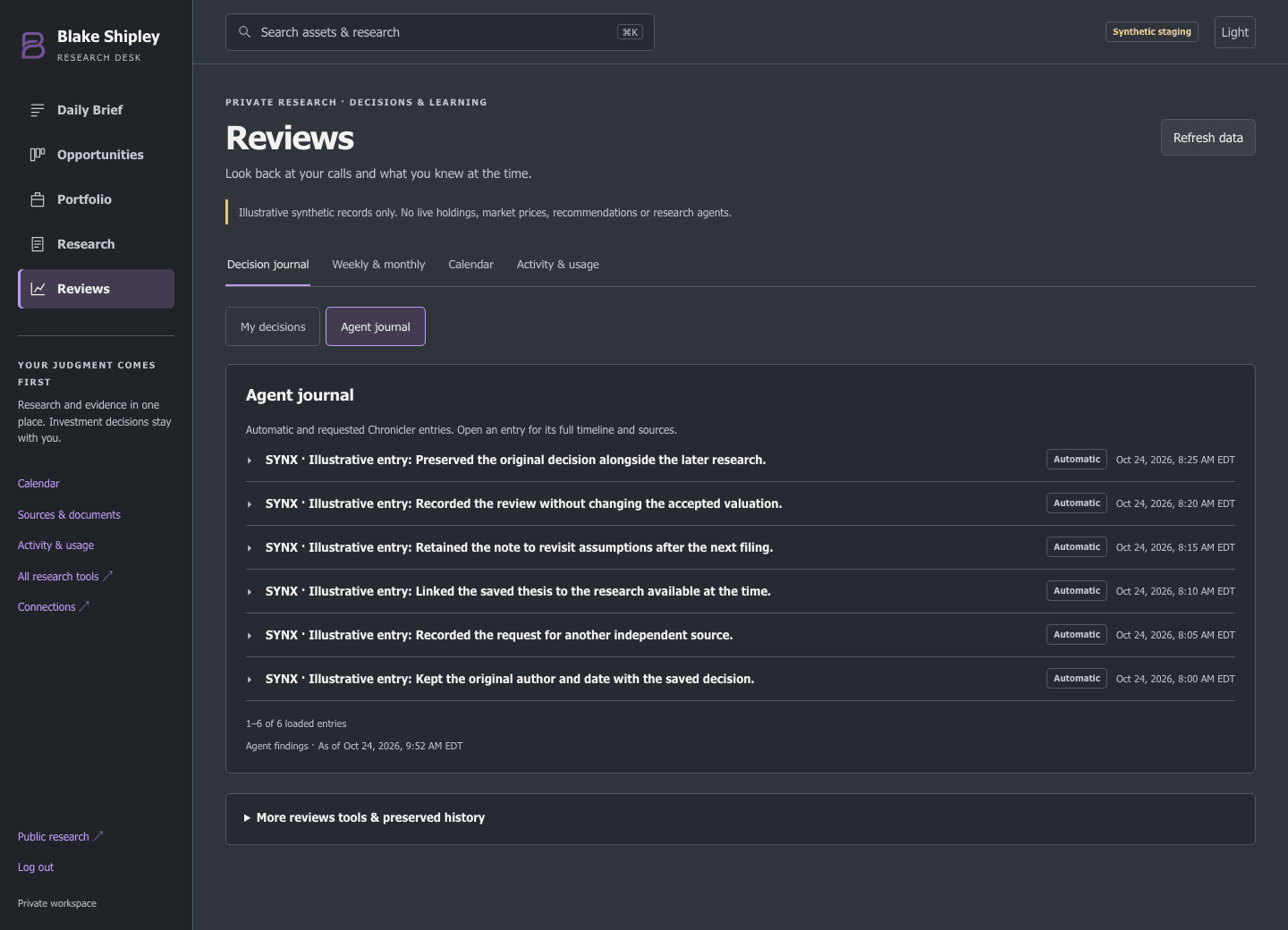Open the sidebar Calendar link
1288x930 pixels.
click(x=38, y=484)
